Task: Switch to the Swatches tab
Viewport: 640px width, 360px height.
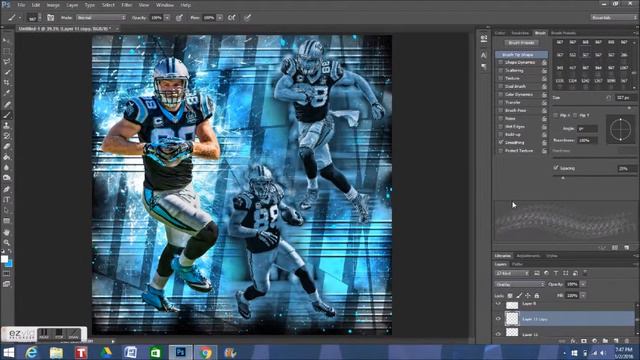Action: 520,33
